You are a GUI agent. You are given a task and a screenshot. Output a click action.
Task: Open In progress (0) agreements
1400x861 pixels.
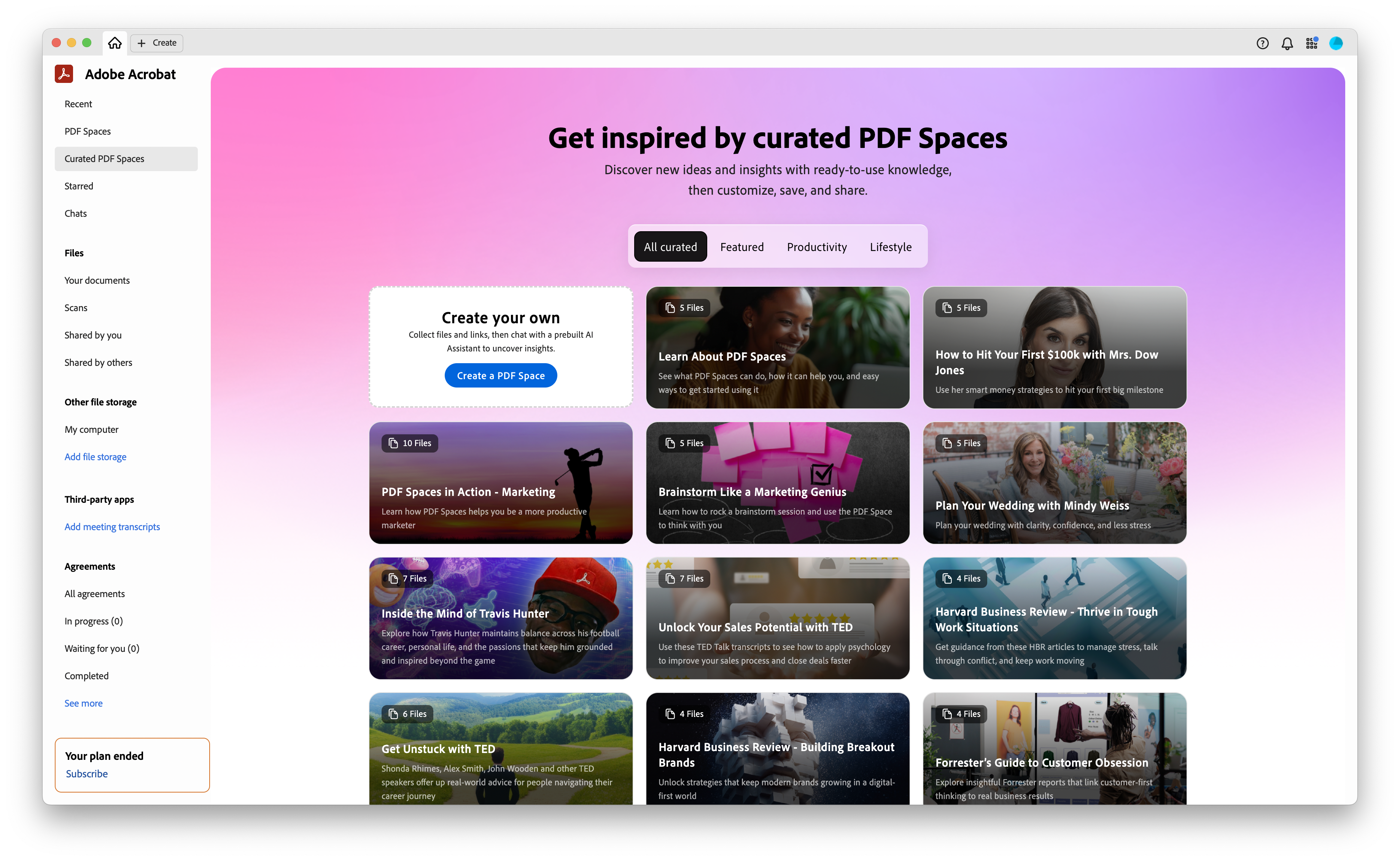tap(126, 621)
